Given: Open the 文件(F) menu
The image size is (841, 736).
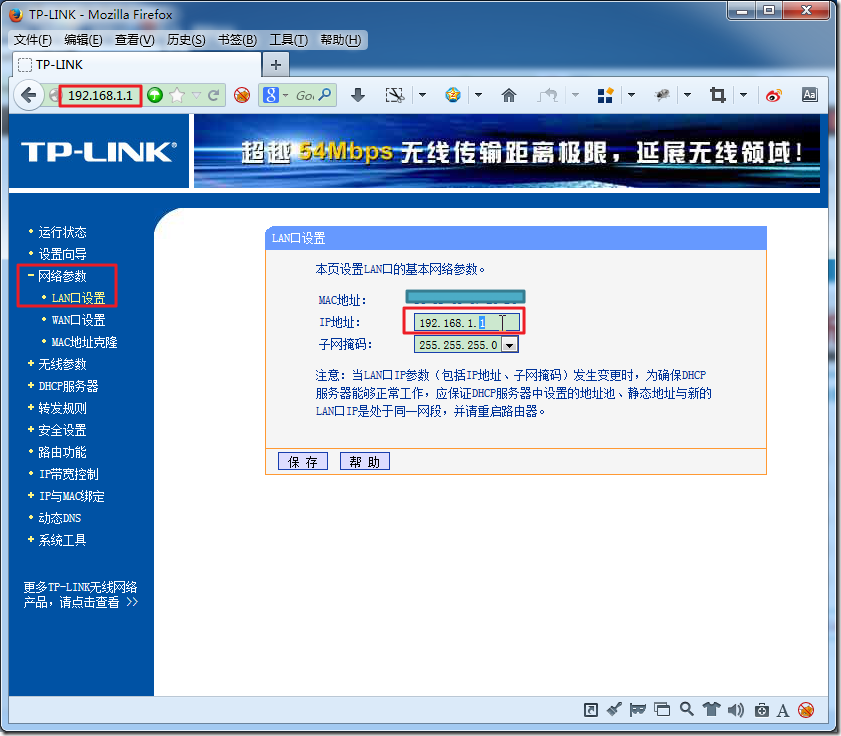Looking at the screenshot, I should (32, 40).
